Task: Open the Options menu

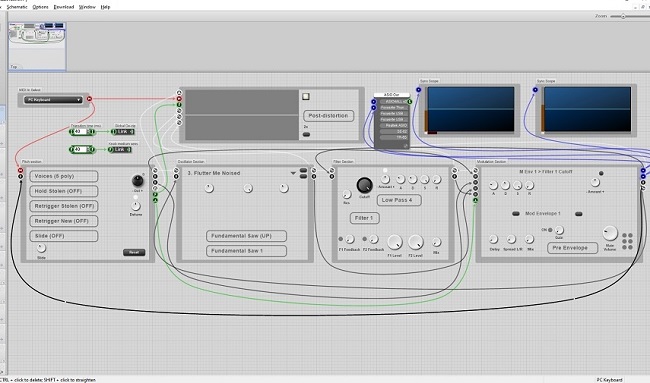Action: [x=40, y=7]
